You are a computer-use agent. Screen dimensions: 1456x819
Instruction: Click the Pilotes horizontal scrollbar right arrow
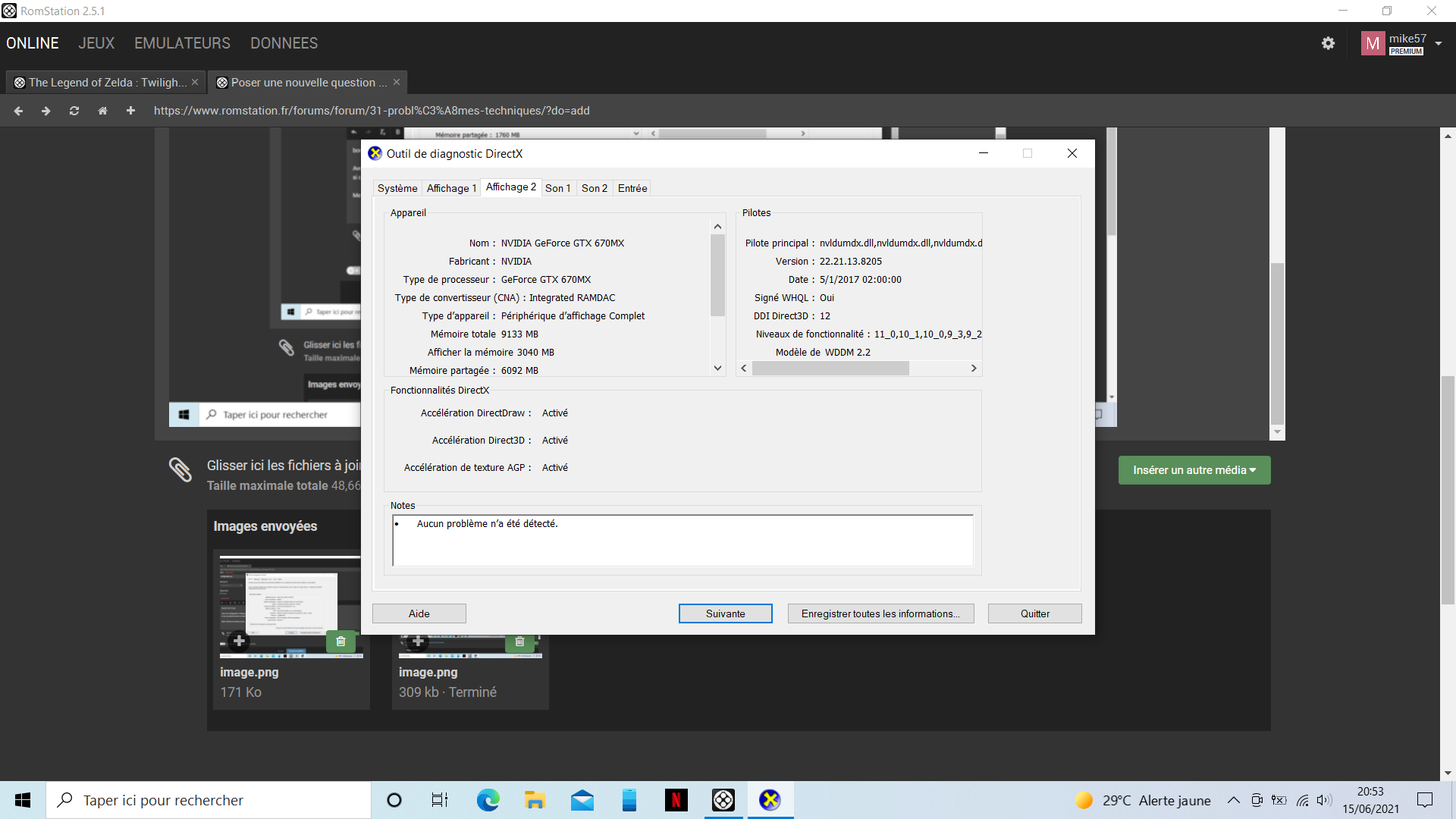pos(974,369)
